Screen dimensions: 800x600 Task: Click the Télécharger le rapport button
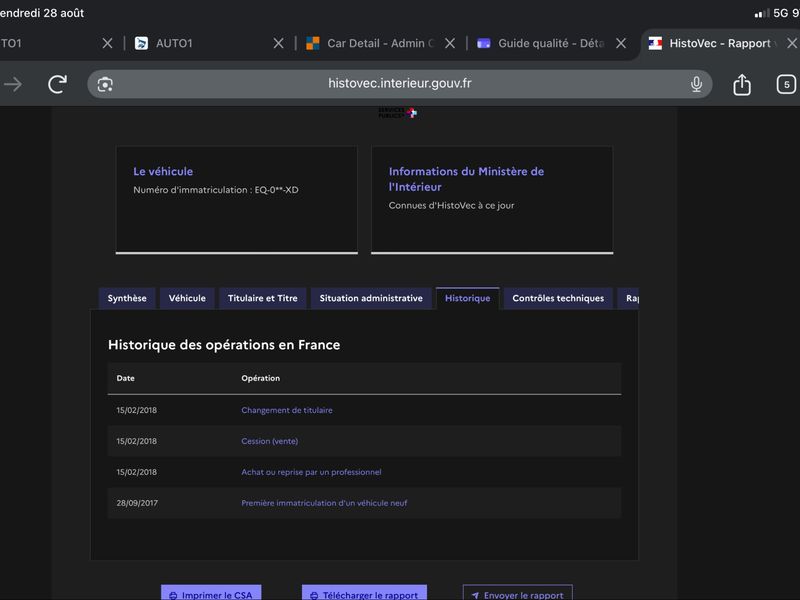(x=364, y=593)
